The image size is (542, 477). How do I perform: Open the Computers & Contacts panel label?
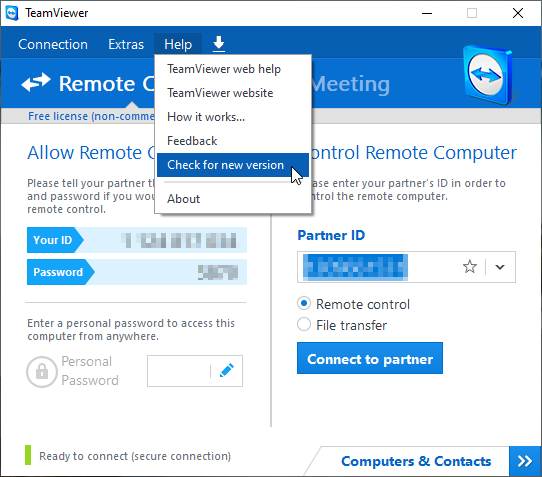point(416,461)
